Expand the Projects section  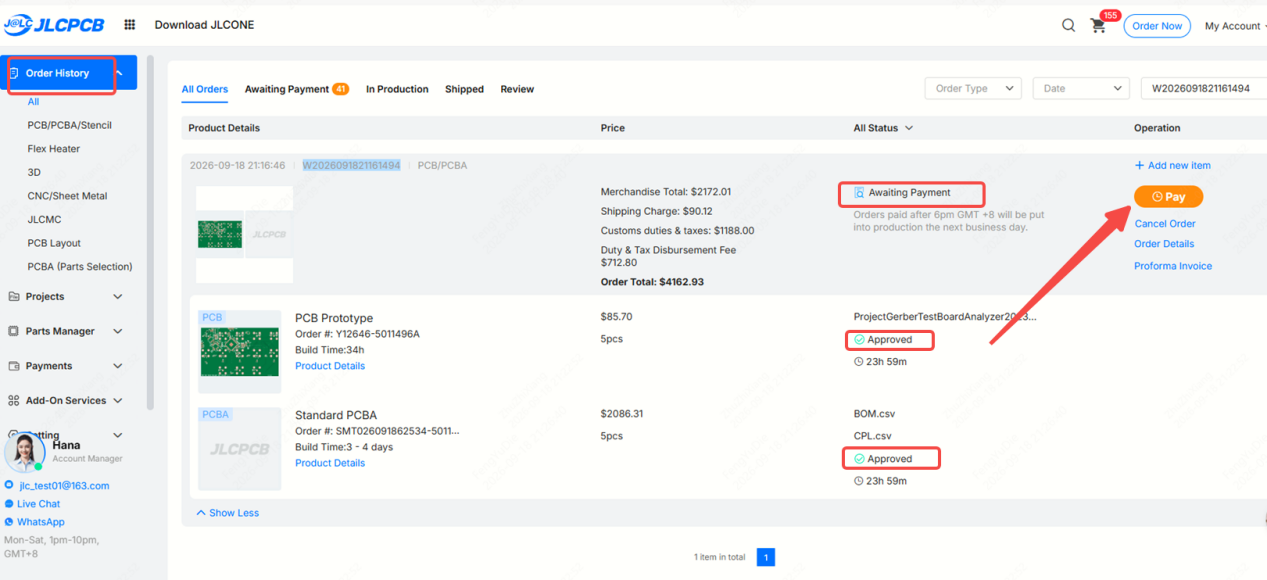point(118,297)
